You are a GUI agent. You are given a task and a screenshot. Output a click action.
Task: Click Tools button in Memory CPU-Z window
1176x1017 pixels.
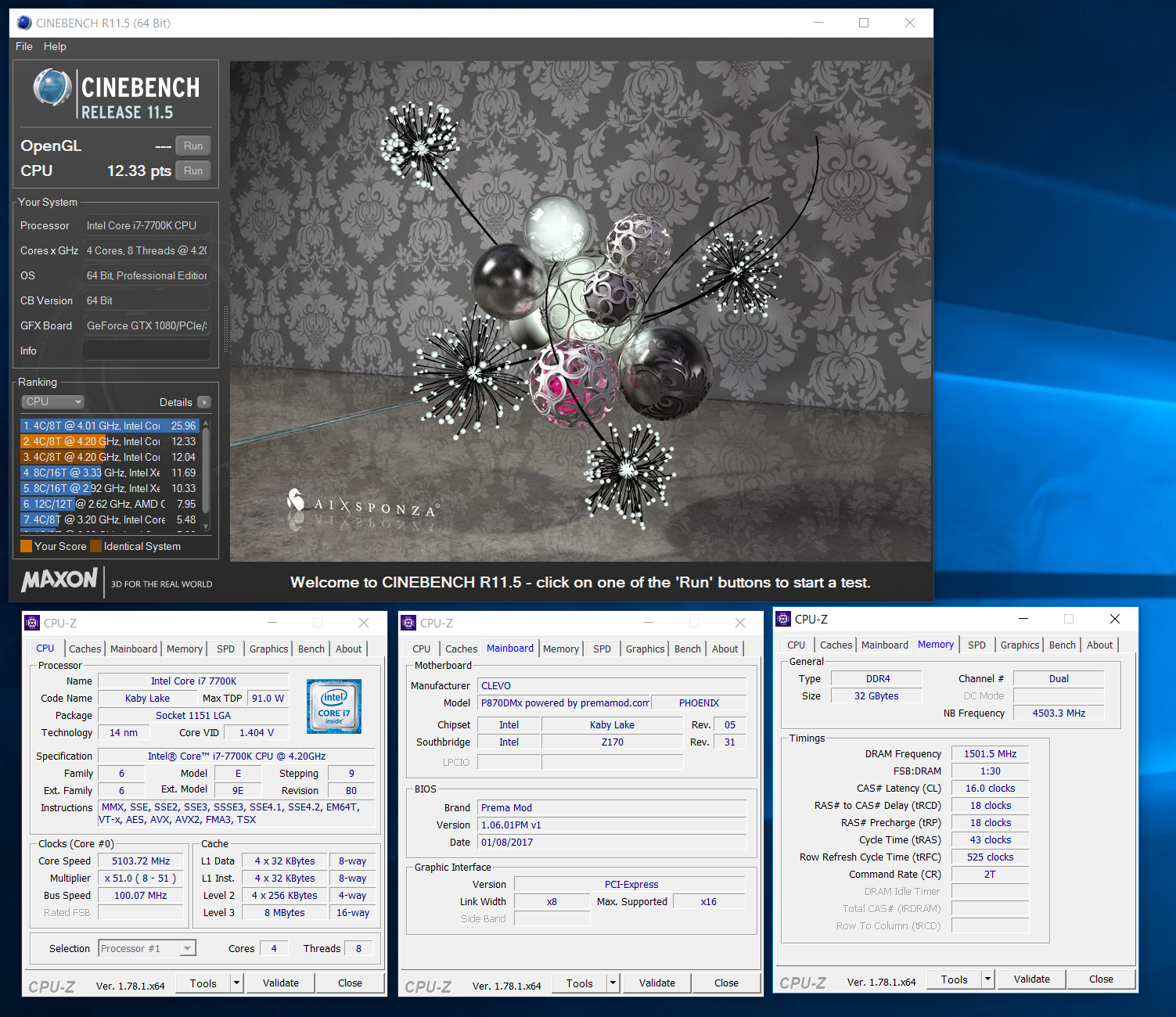[x=954, y=979]
